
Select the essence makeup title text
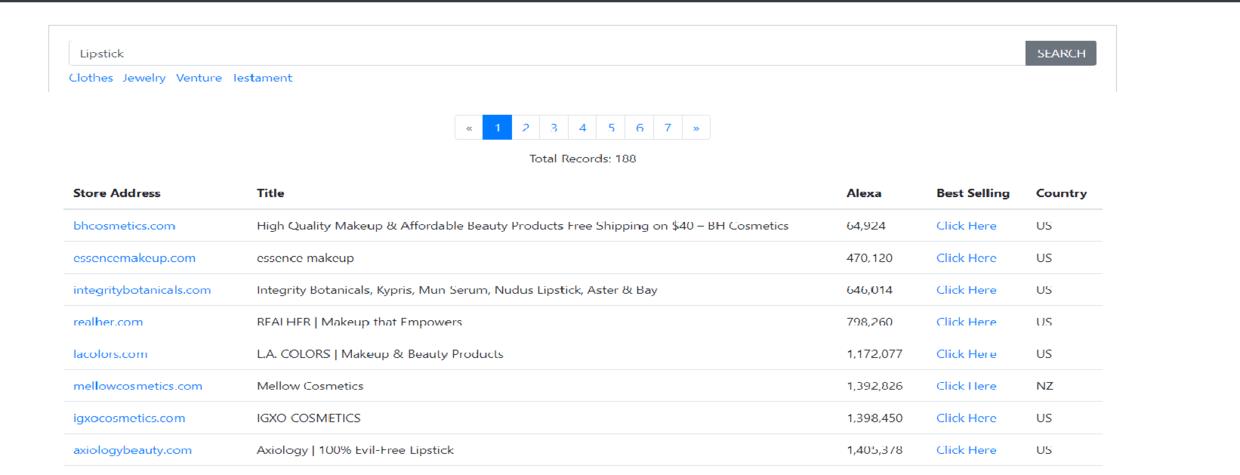point(305,258)
